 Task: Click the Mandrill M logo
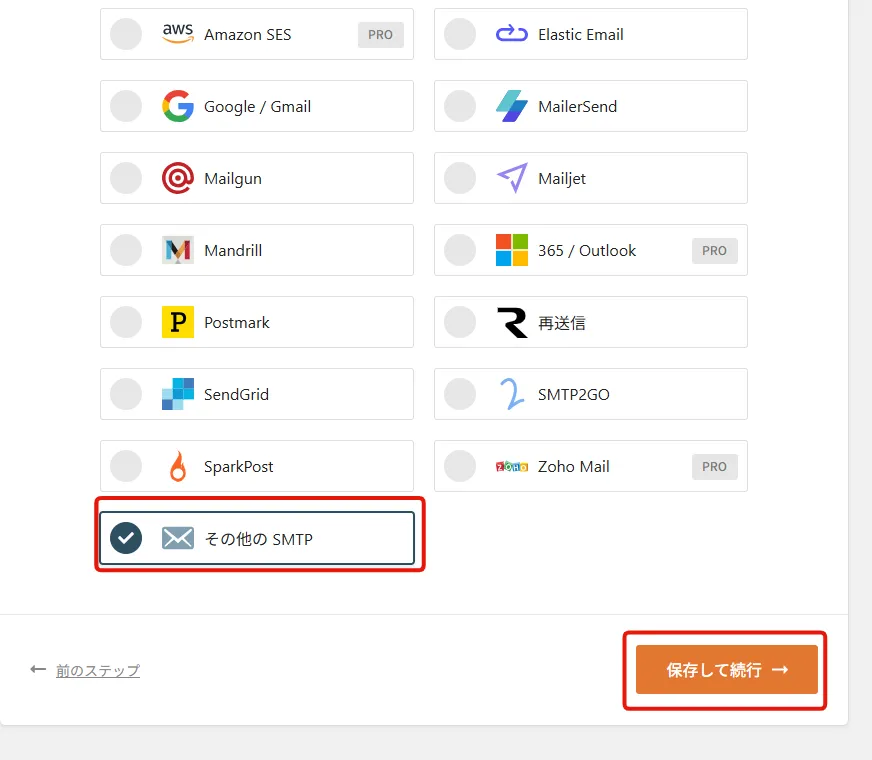tap(178, 250)
